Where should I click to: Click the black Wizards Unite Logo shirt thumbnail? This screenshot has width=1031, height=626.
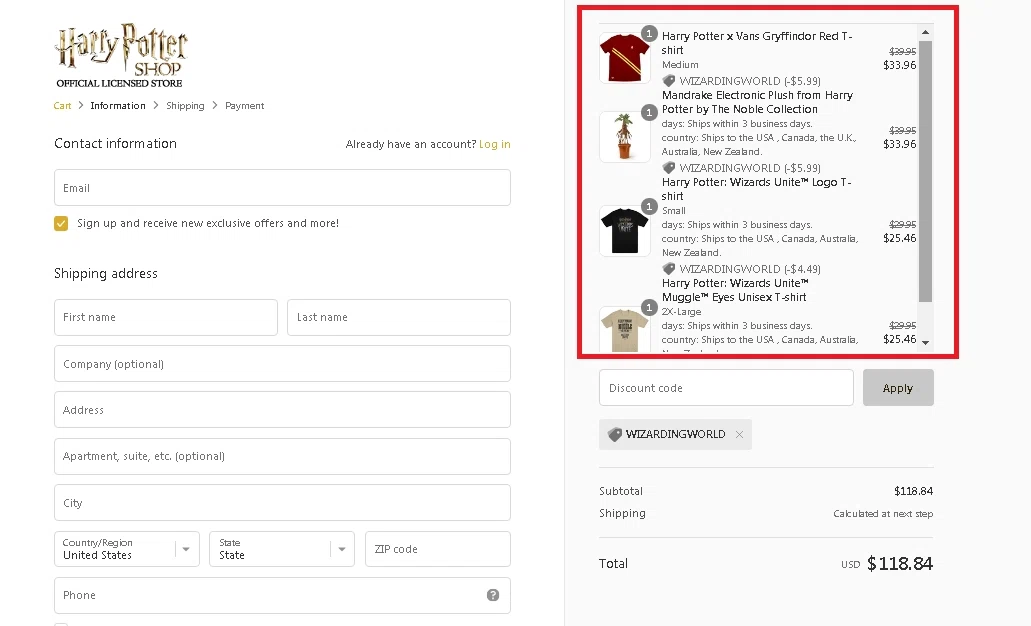tap(625, 231)
